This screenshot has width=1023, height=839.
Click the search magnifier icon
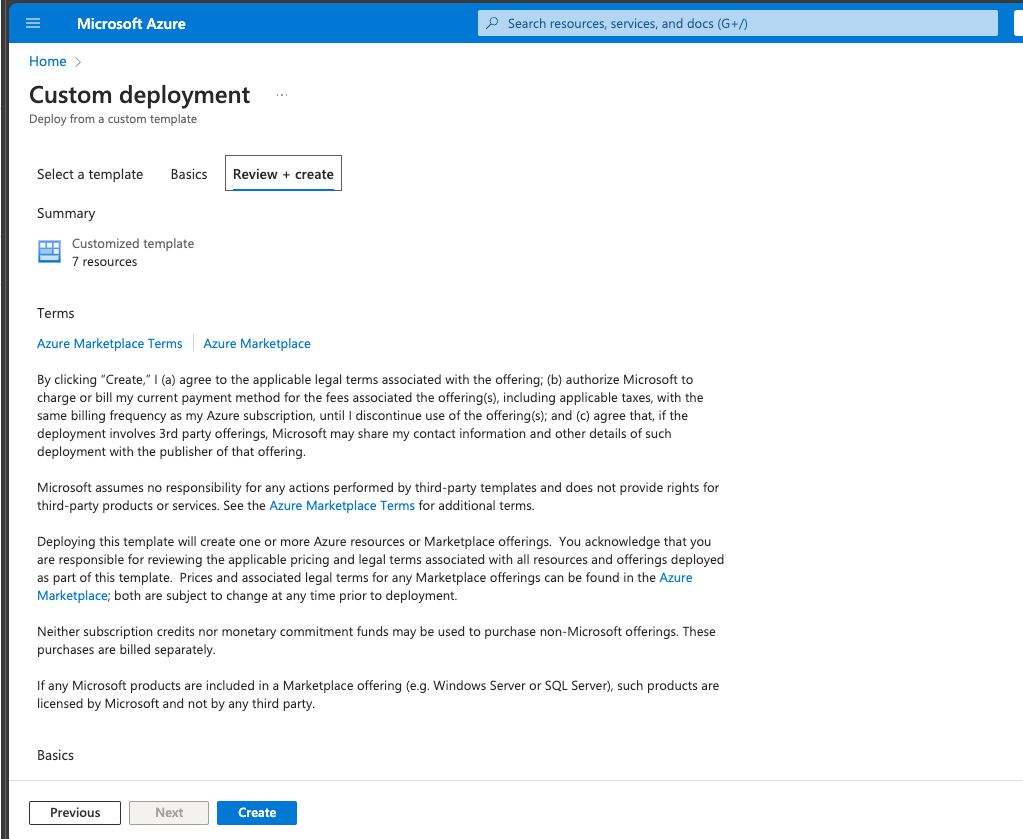(x=493, y=23)
